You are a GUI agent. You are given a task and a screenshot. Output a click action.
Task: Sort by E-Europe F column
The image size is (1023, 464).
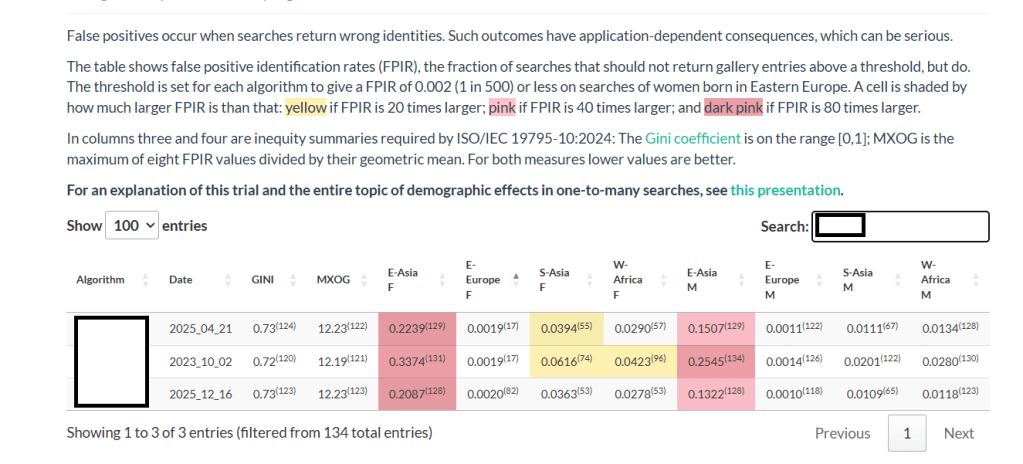[x=483, y=279]
